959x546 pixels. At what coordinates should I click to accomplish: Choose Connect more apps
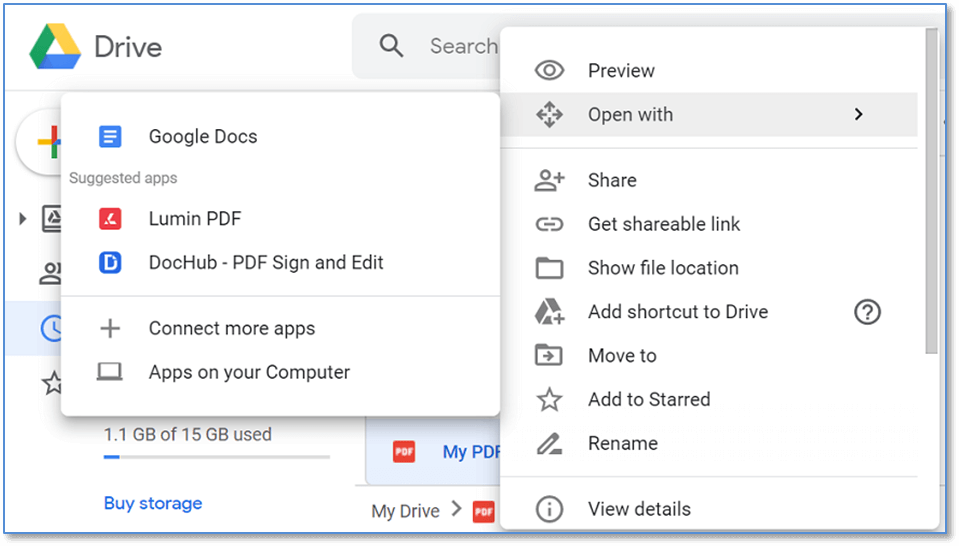280,328
